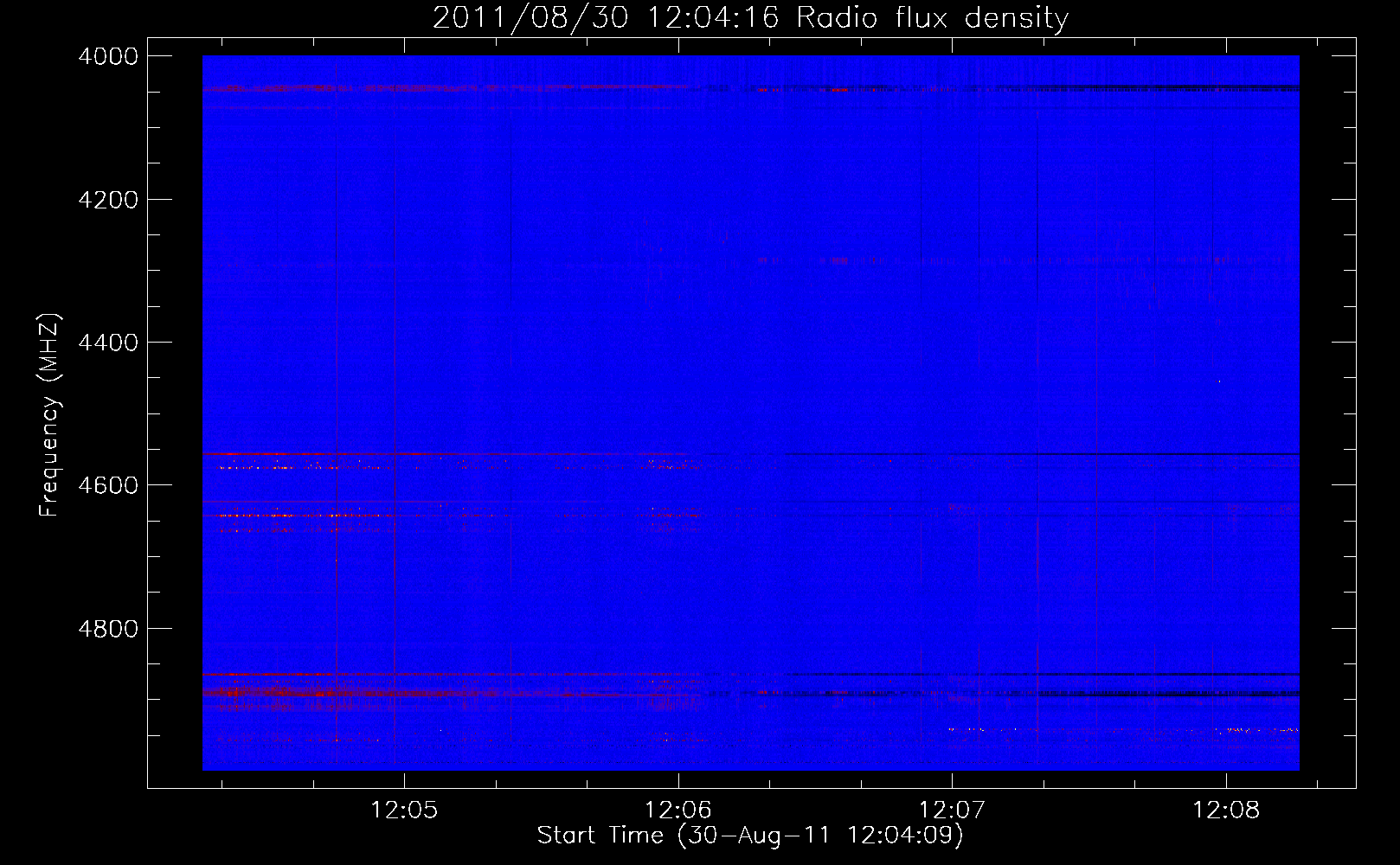The width and height of the screenshot is (1400, 865).
Task: Select the 4400 frequency tick label
Action: [x=108, y=343]
